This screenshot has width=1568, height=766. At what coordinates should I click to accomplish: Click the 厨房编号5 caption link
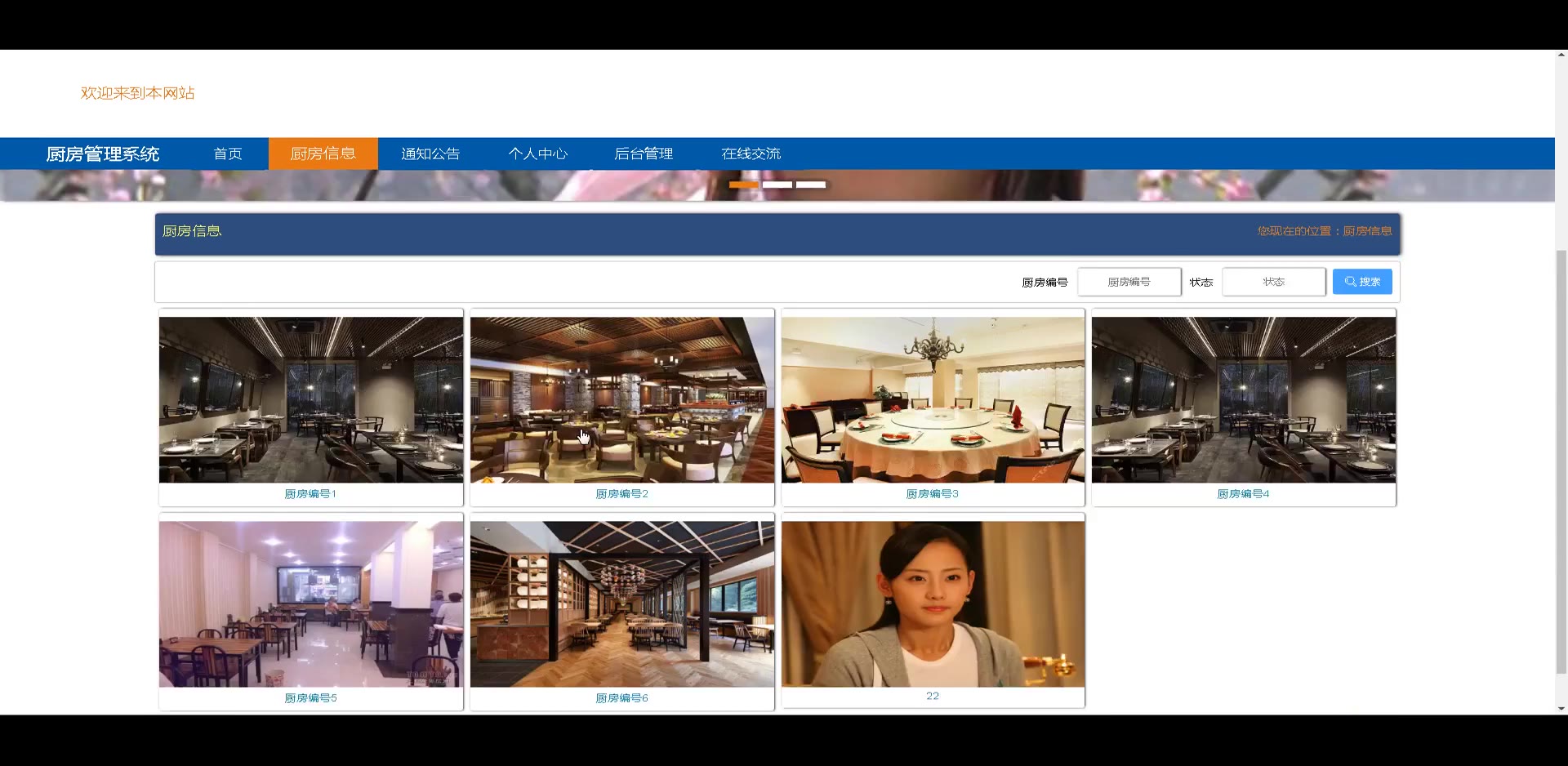pyautogui.click(x=310, y=698)
